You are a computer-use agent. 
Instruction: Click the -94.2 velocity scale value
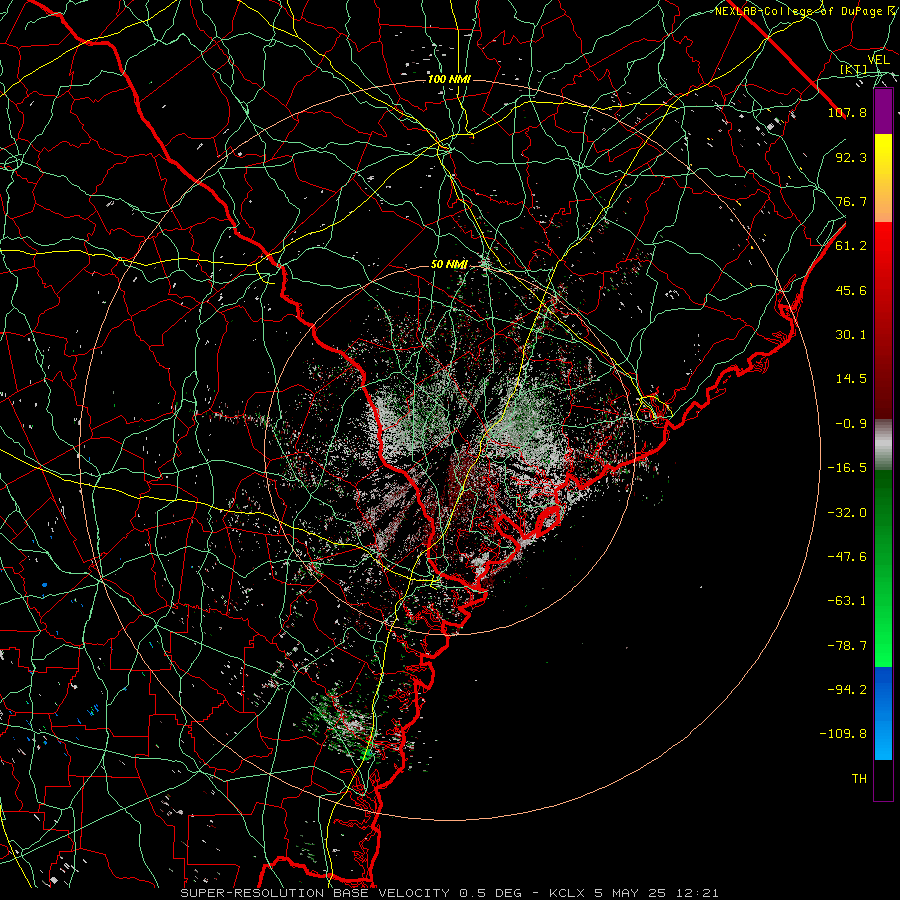pyautogui.click(x=847, y=690)
